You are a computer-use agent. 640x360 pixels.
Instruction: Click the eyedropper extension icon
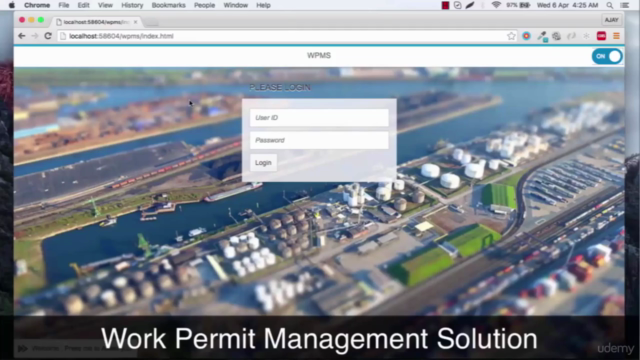click(x=542, y=36)
